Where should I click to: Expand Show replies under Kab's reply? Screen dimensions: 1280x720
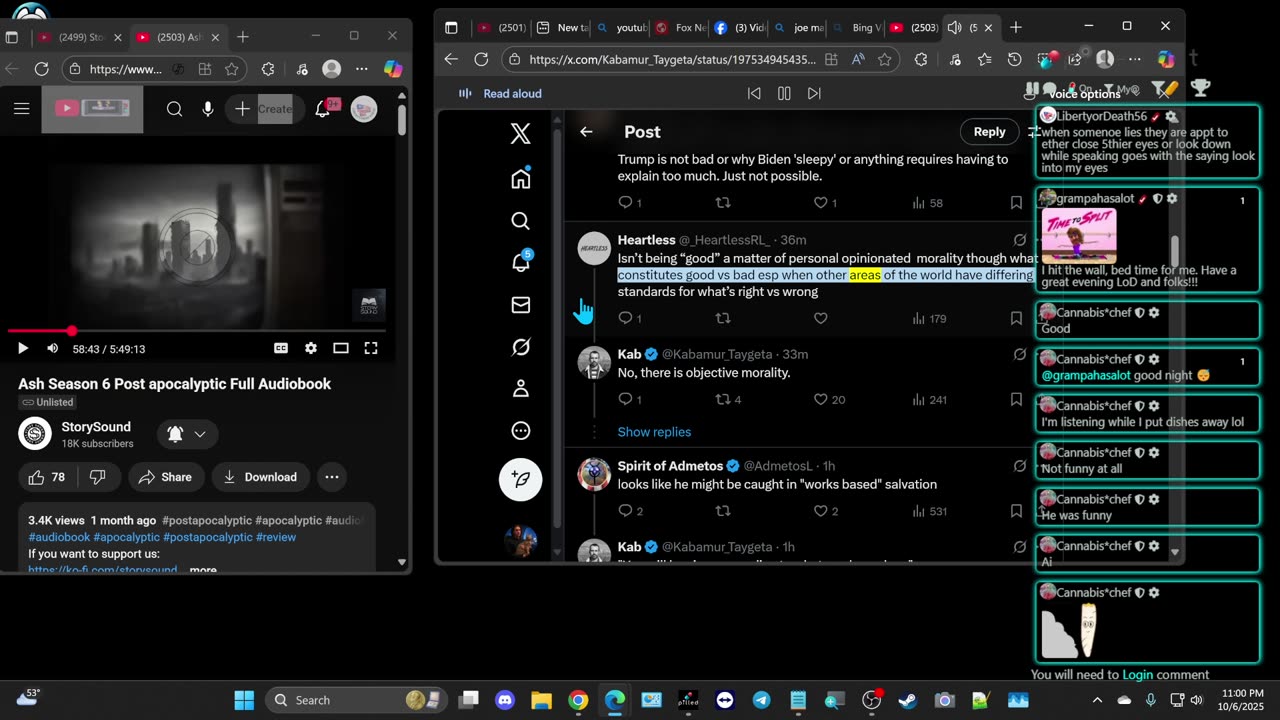tap(654, 432)
